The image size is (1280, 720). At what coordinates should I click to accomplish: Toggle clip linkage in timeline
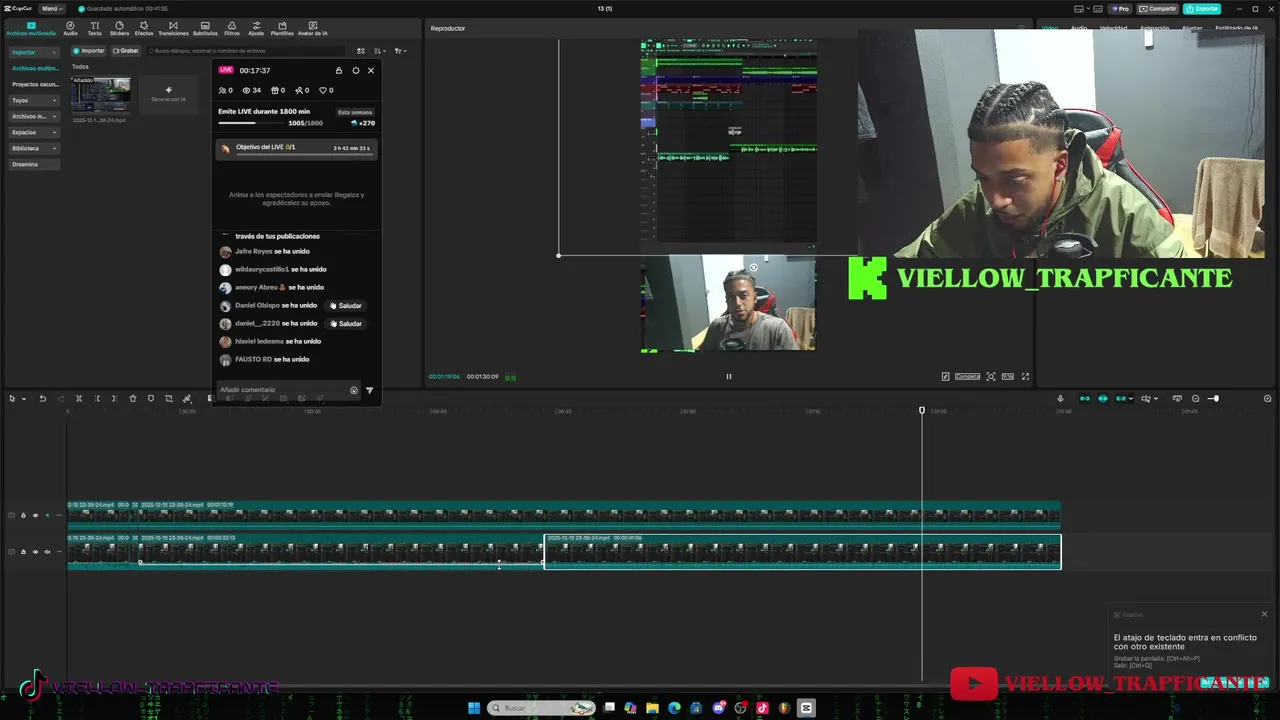click(1121, 398)
